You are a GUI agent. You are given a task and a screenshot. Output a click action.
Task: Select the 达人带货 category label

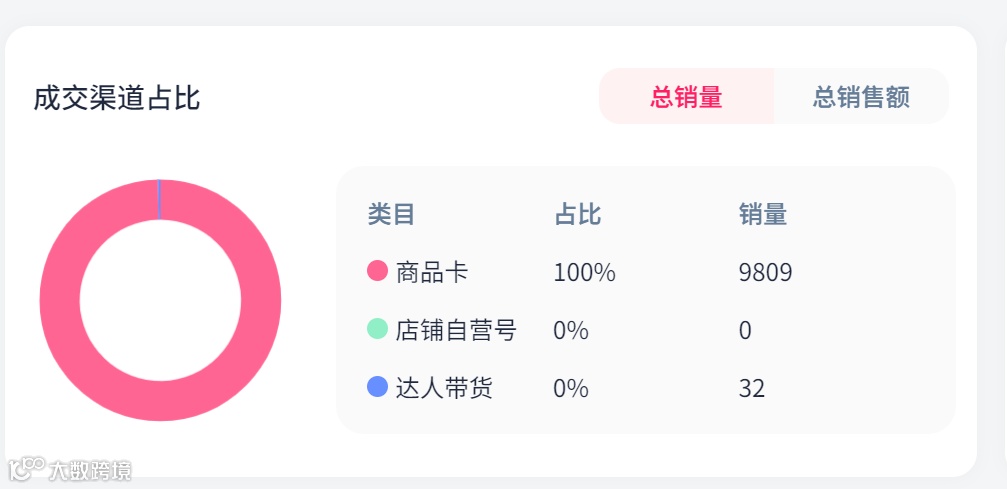click(444, 388)
